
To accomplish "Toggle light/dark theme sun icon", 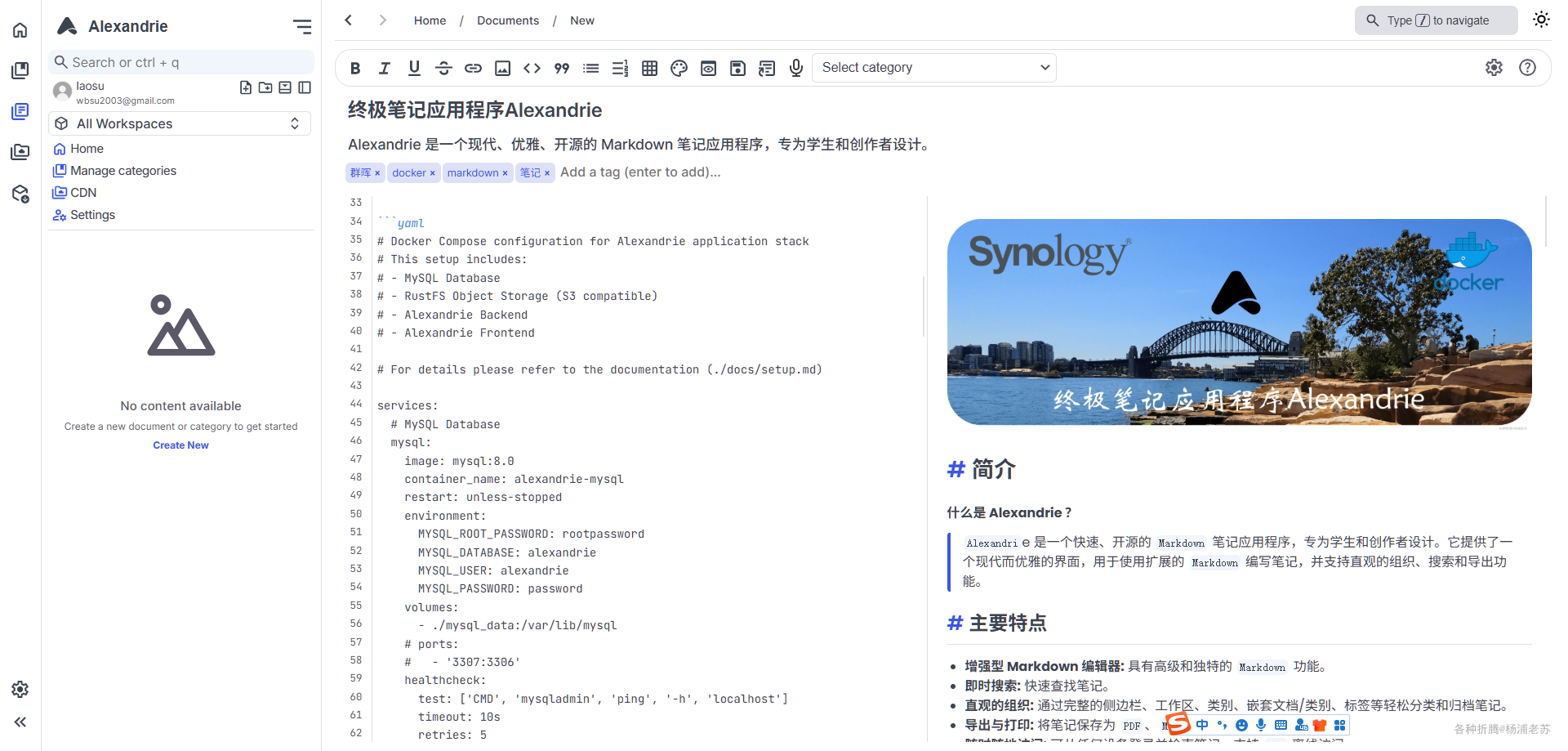I will [x=1541, y=20].
